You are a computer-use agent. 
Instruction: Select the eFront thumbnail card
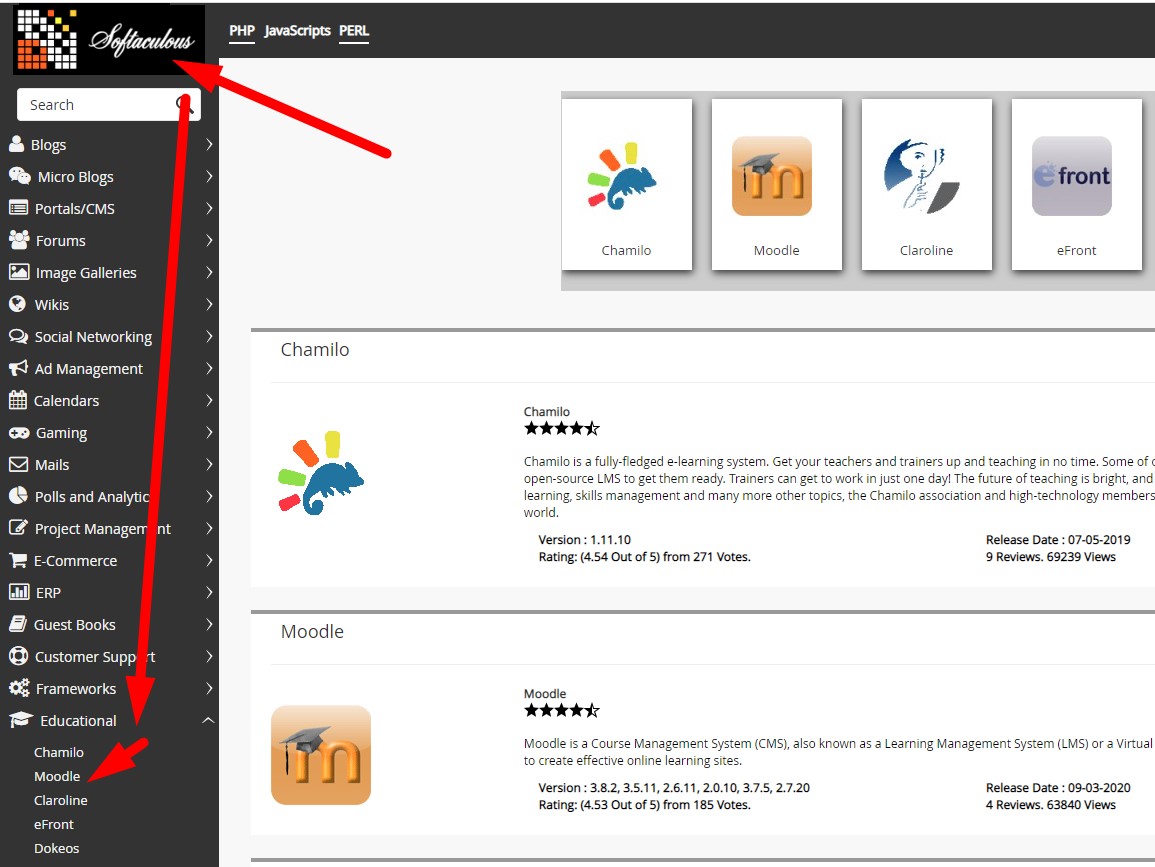coord(1076,184)
